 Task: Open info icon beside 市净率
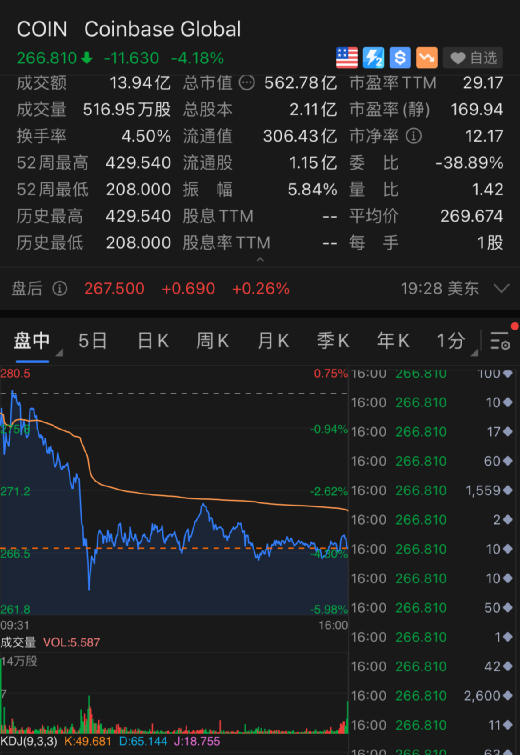[414, 136]
